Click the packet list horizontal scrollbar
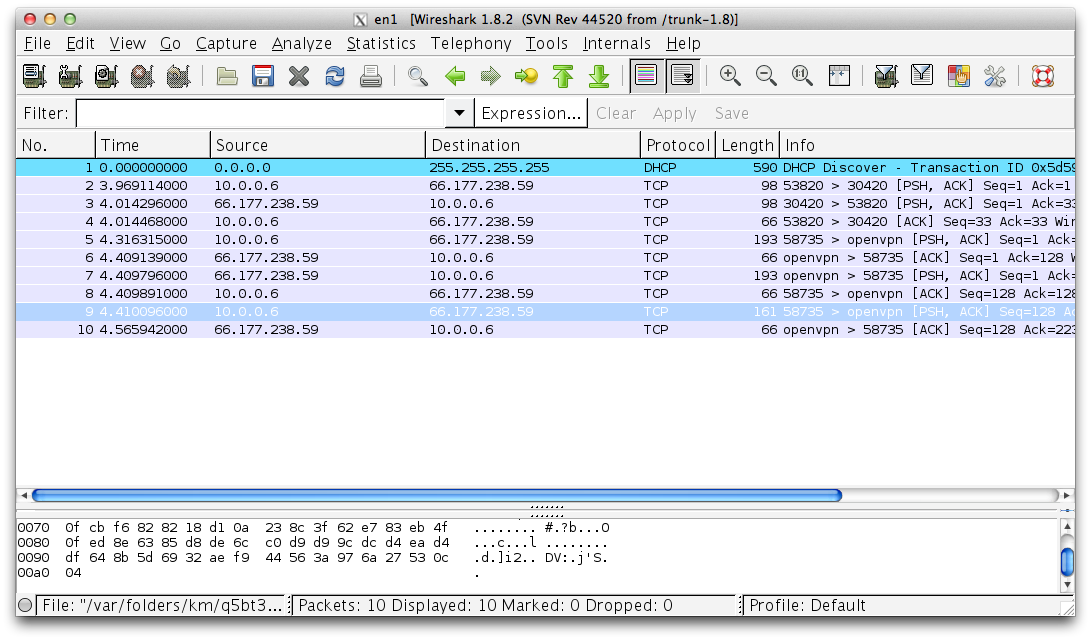 point(437,495)
